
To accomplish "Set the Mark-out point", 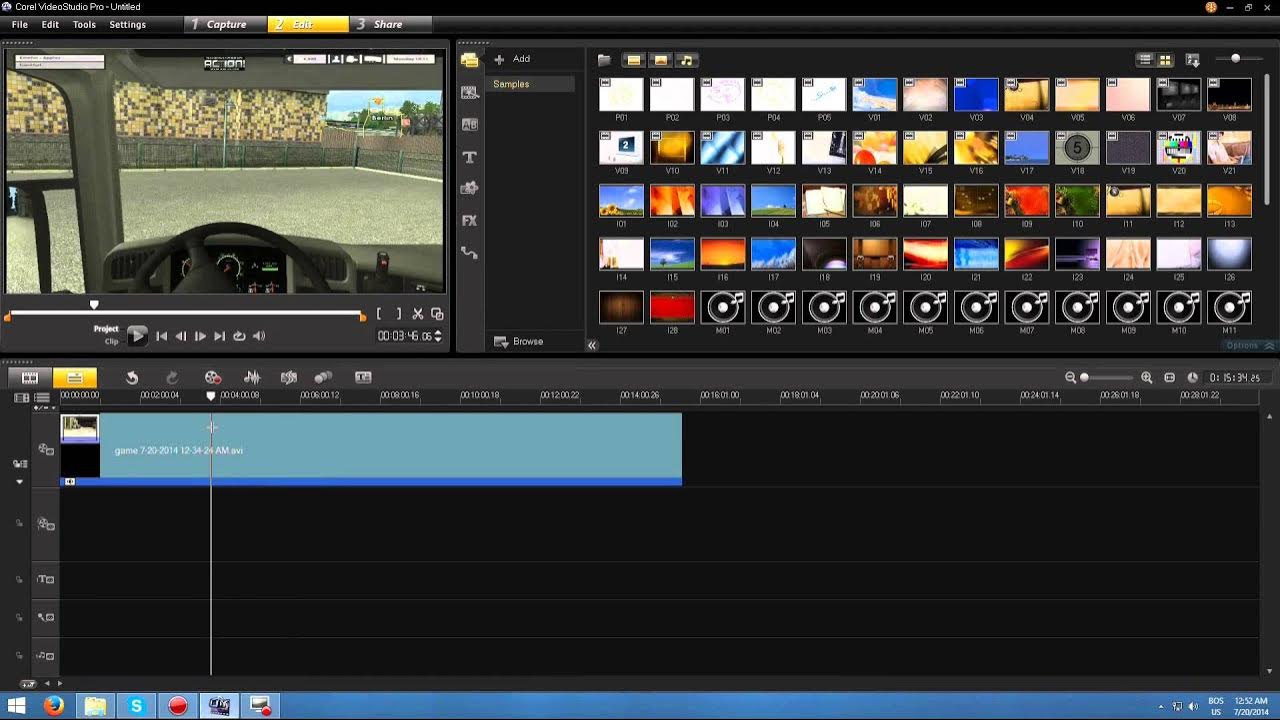I will coord(398,314).
